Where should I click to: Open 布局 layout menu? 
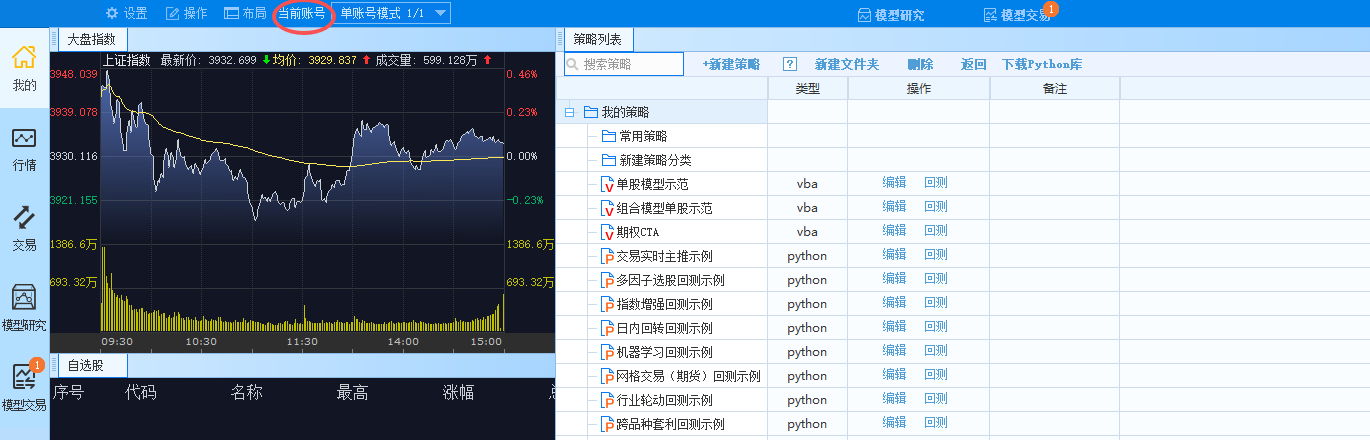pyautogui.click(x=246, y=13)
